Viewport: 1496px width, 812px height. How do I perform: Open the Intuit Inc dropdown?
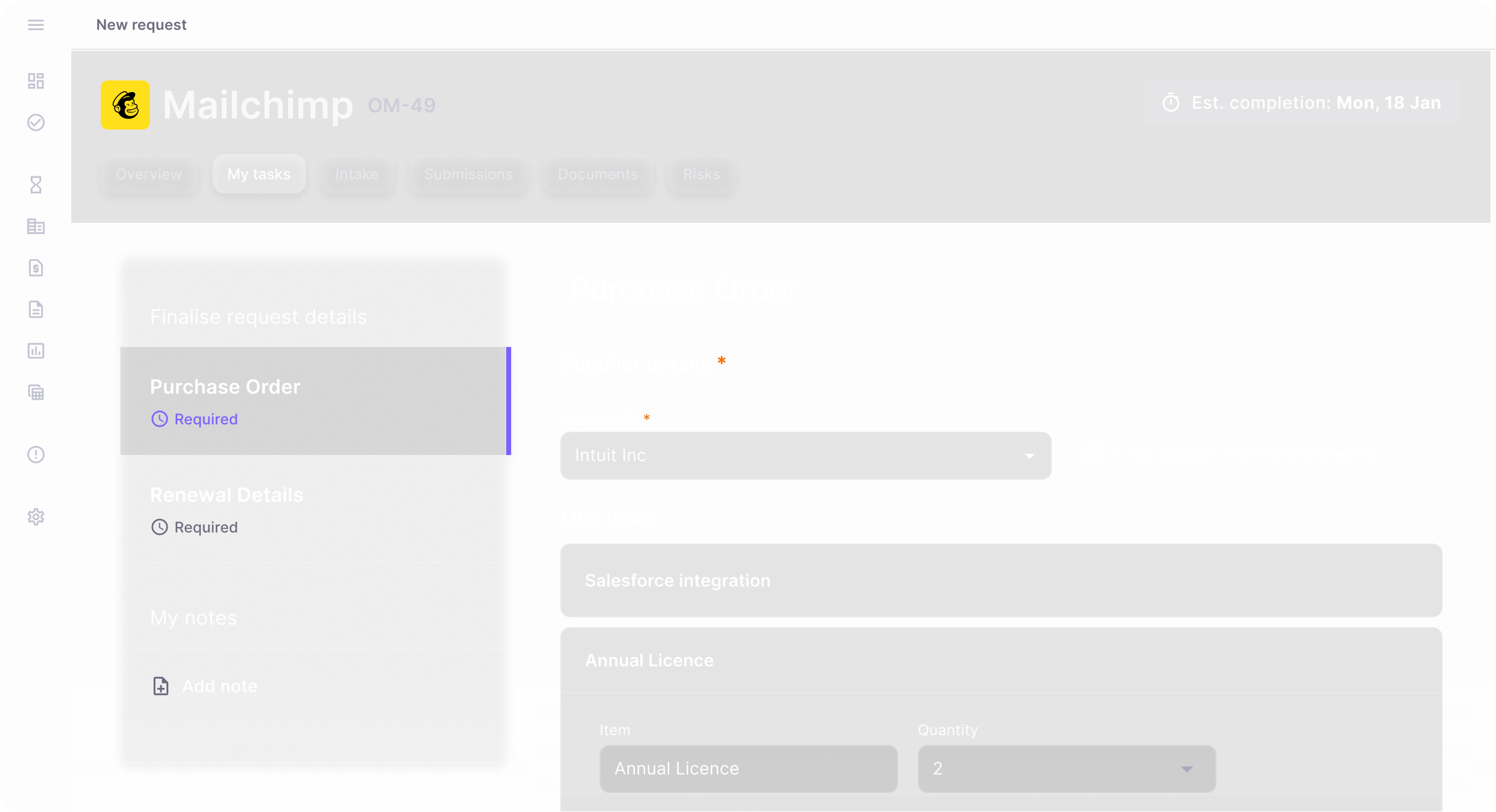click(x=805, y=456)
